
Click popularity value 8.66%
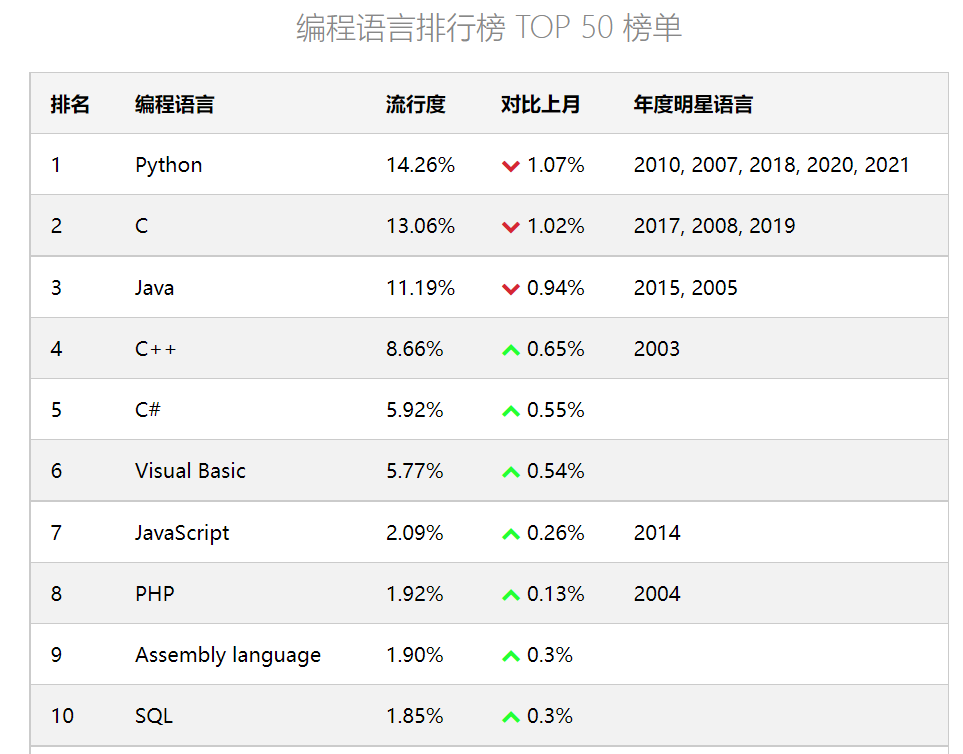click(415, 349)
